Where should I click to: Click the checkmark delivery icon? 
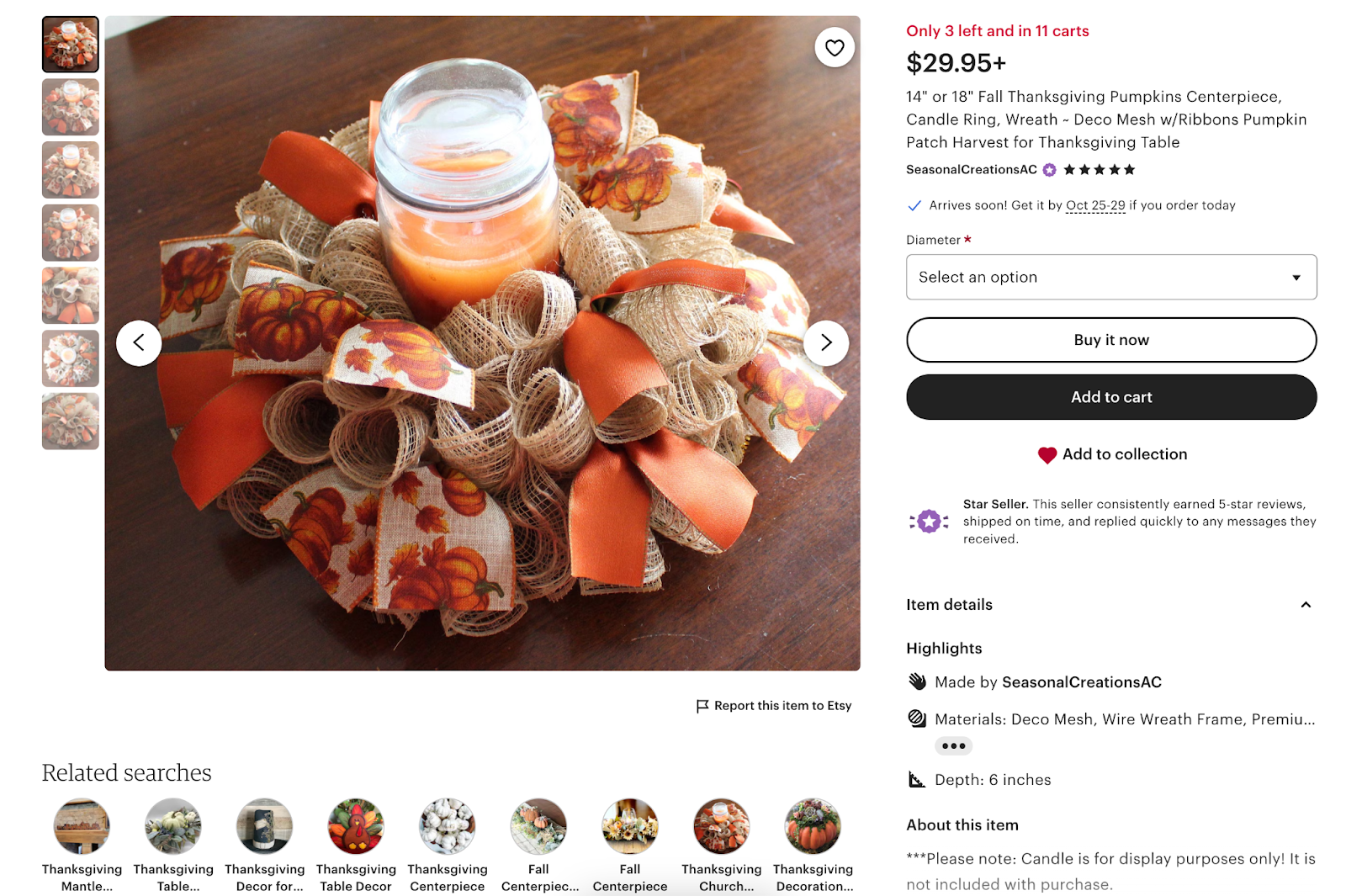914,205
